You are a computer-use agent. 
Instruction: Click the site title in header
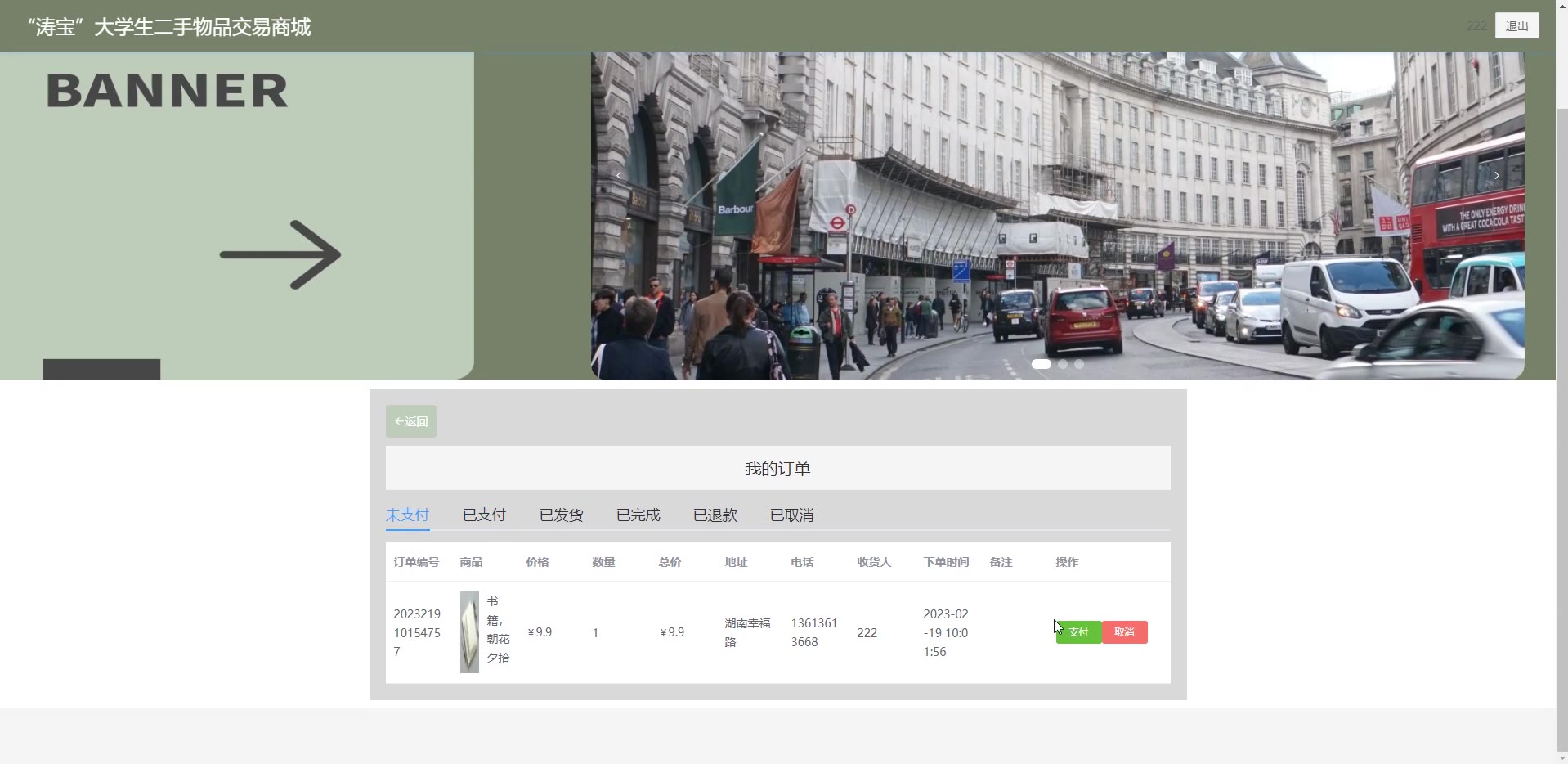tap(169, 27)
